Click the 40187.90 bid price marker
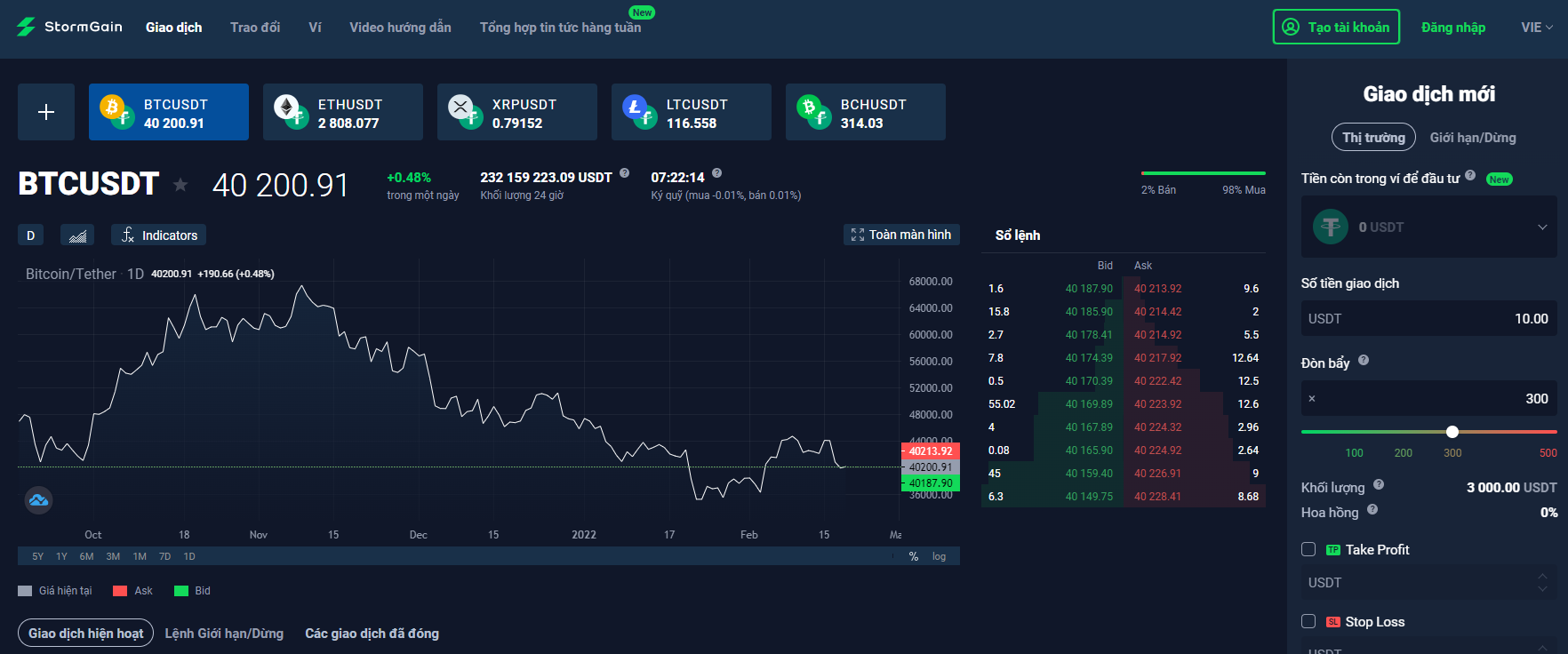 (930, 483)
